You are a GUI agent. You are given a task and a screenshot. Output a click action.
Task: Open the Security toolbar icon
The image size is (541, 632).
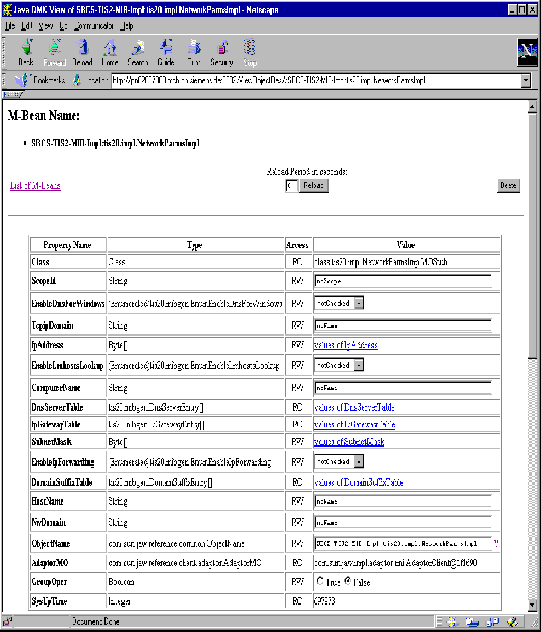222,52
